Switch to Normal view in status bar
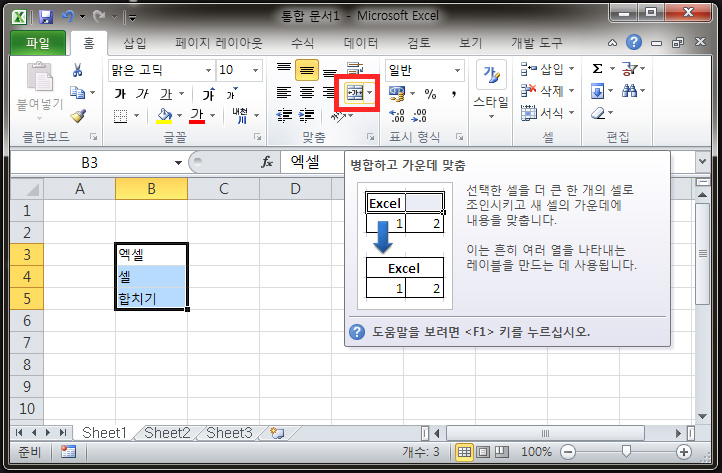722x473 pixels. pos(464,452)
